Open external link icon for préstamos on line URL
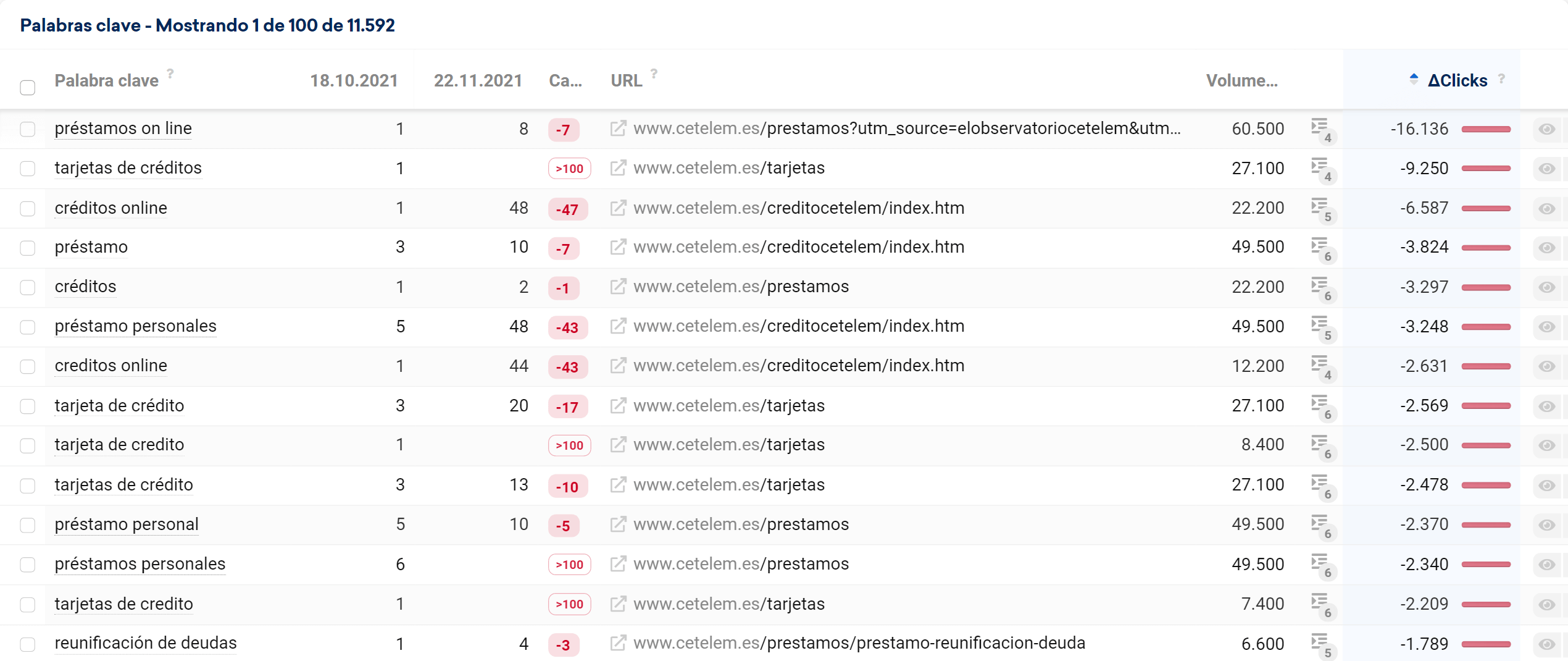This screenshot has width=1568, height=661. point(617,128)
